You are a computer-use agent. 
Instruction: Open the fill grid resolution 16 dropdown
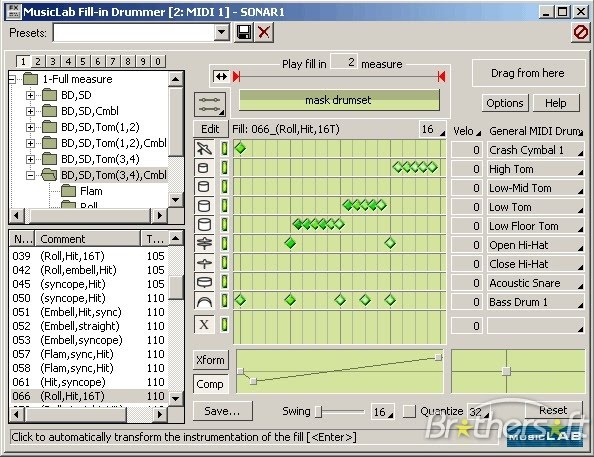pyautogui.click(x=432, y=129)
